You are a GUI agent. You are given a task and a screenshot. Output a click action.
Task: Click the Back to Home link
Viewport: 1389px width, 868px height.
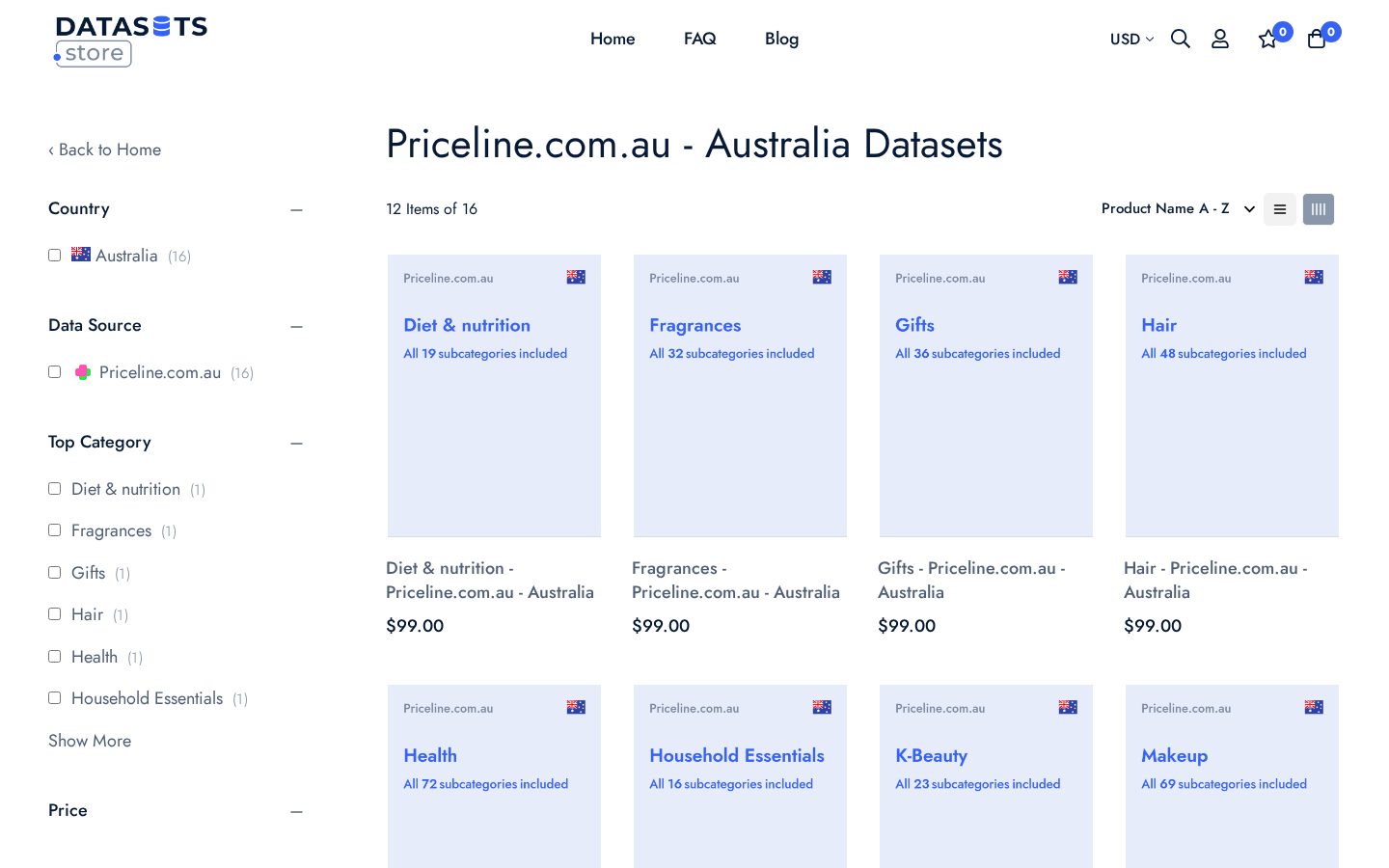coord(104,149)
